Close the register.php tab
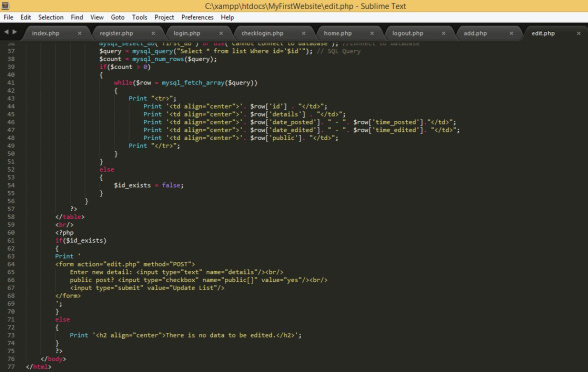588x372 pixels. coord(153,33)
